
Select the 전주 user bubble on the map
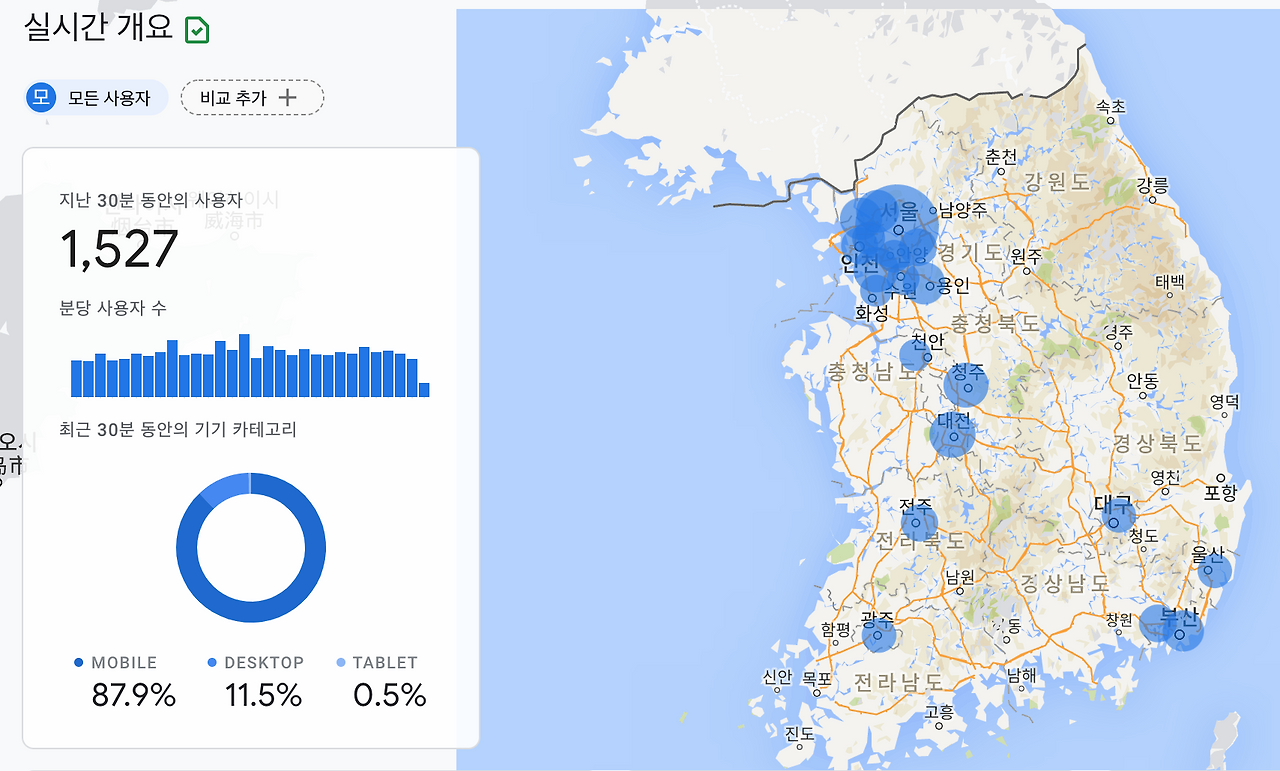tap(919, 523)
